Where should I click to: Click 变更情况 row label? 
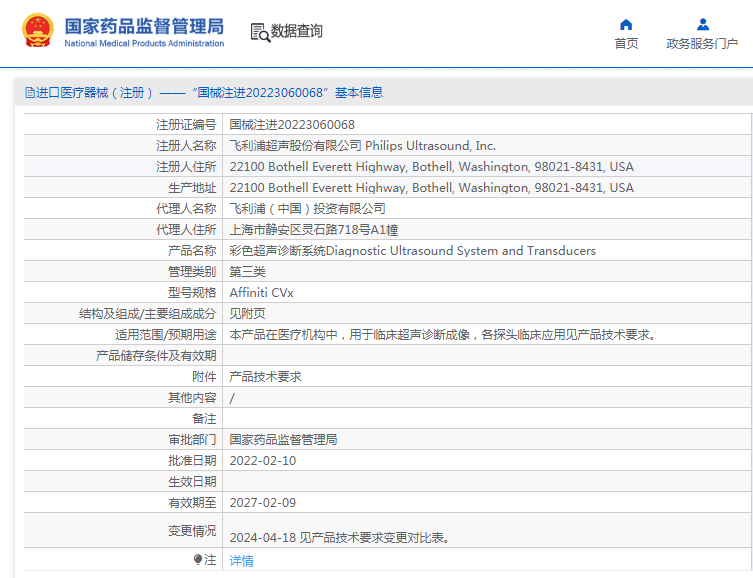point(192,530)
